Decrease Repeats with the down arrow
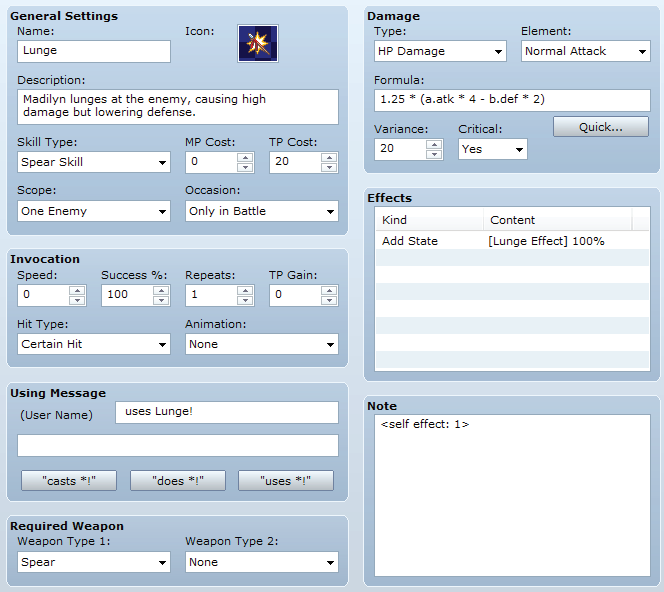The height and width of the screenshot is (592, 664). [245, 300]
